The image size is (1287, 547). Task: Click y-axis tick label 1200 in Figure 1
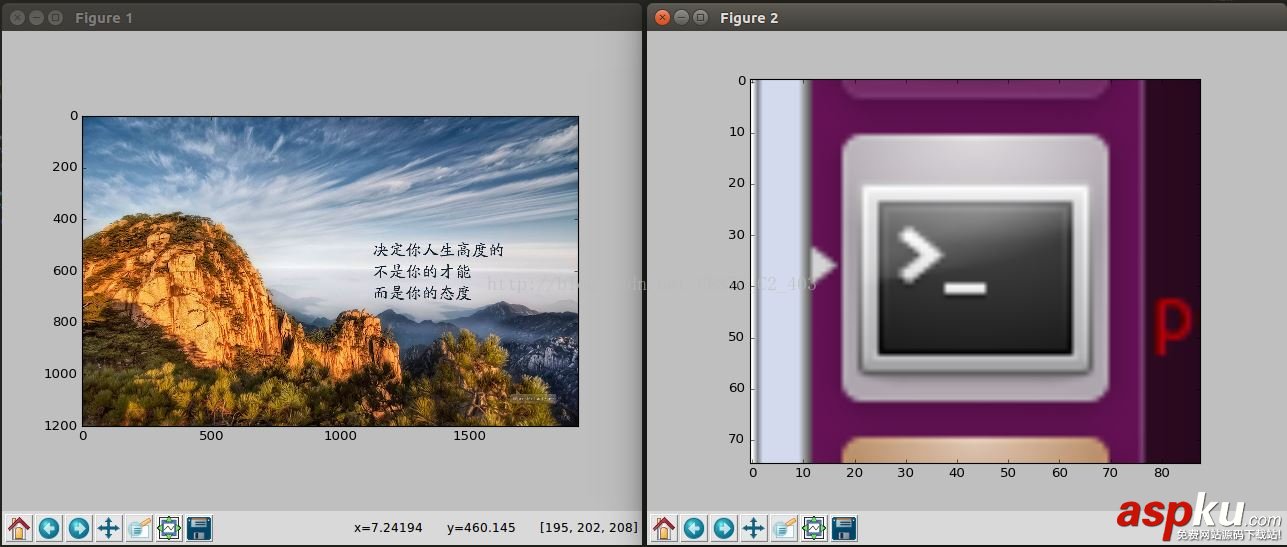60,425
